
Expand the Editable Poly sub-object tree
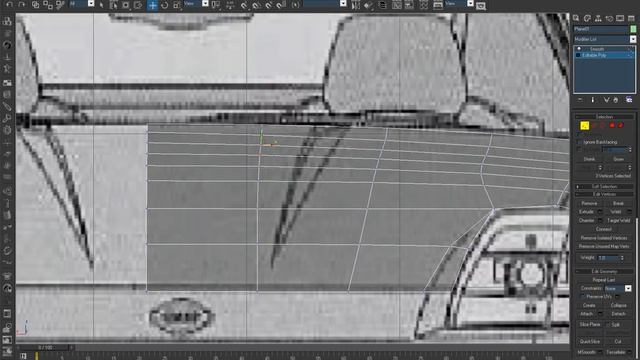point(578,55)
